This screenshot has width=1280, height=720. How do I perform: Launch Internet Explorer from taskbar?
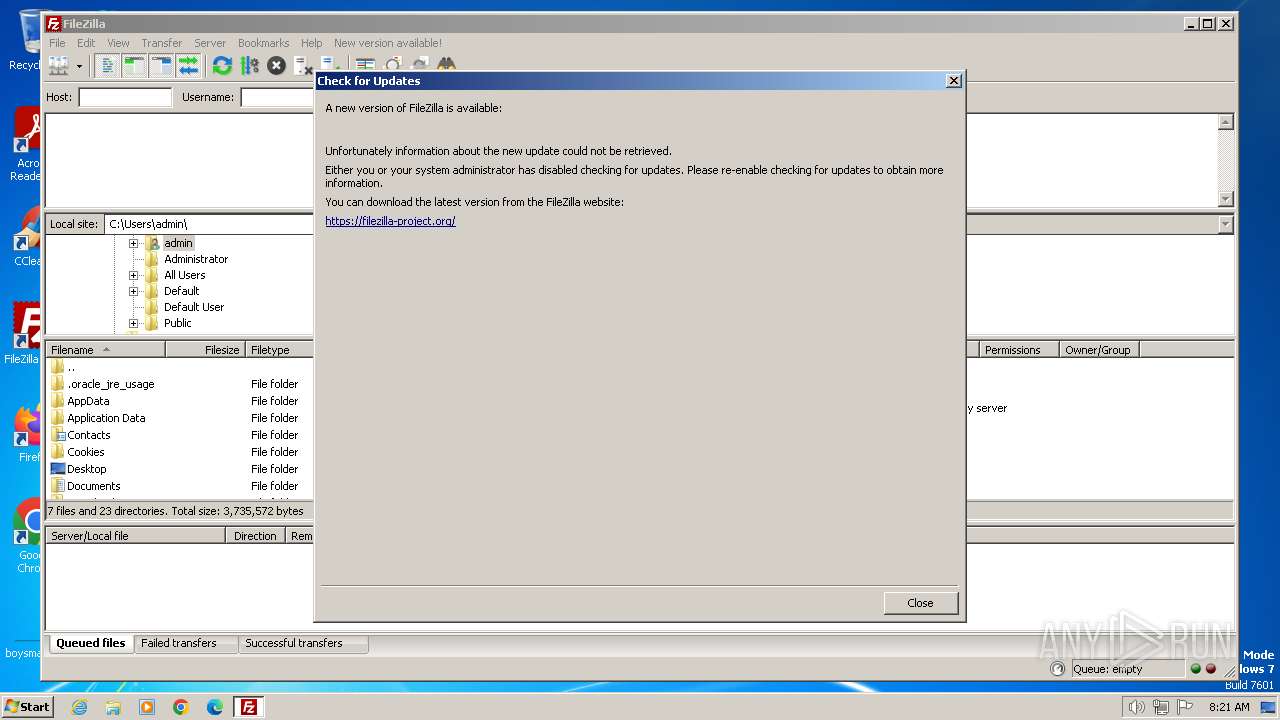79,707
